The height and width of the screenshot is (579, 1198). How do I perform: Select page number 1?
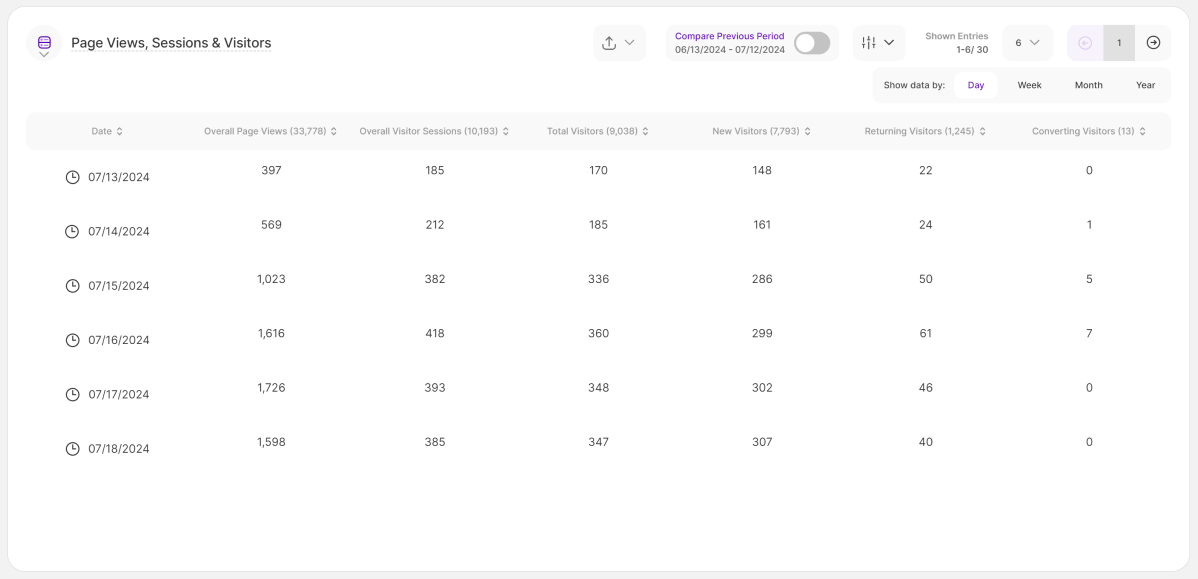(1119, 43)
